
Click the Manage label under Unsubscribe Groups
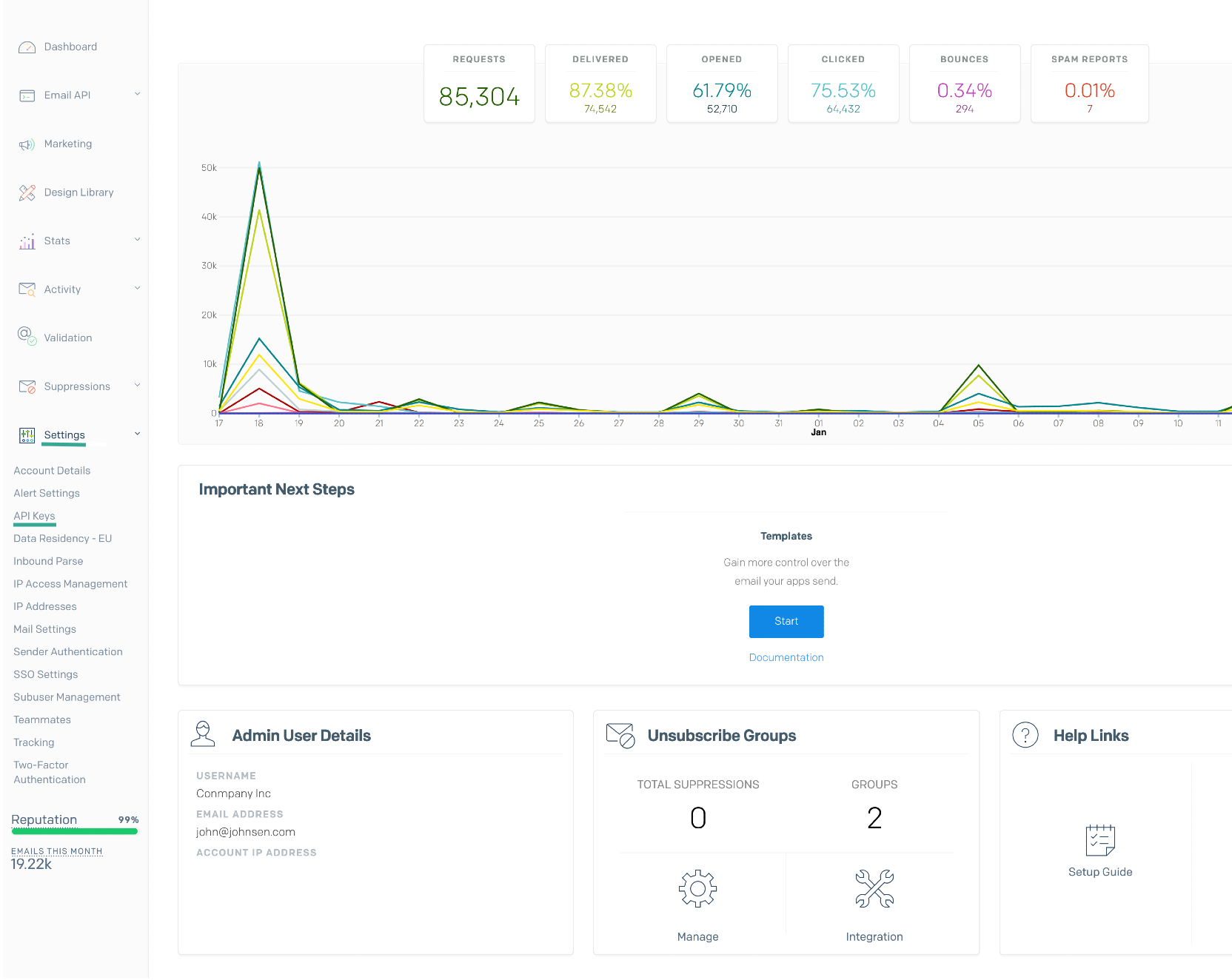click(697, 936)
